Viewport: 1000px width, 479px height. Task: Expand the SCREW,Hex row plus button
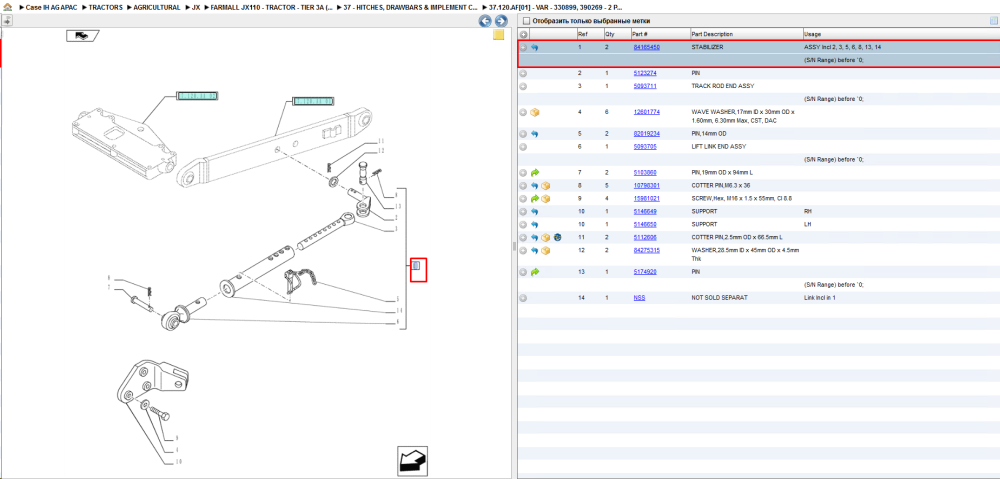(523, 199)
